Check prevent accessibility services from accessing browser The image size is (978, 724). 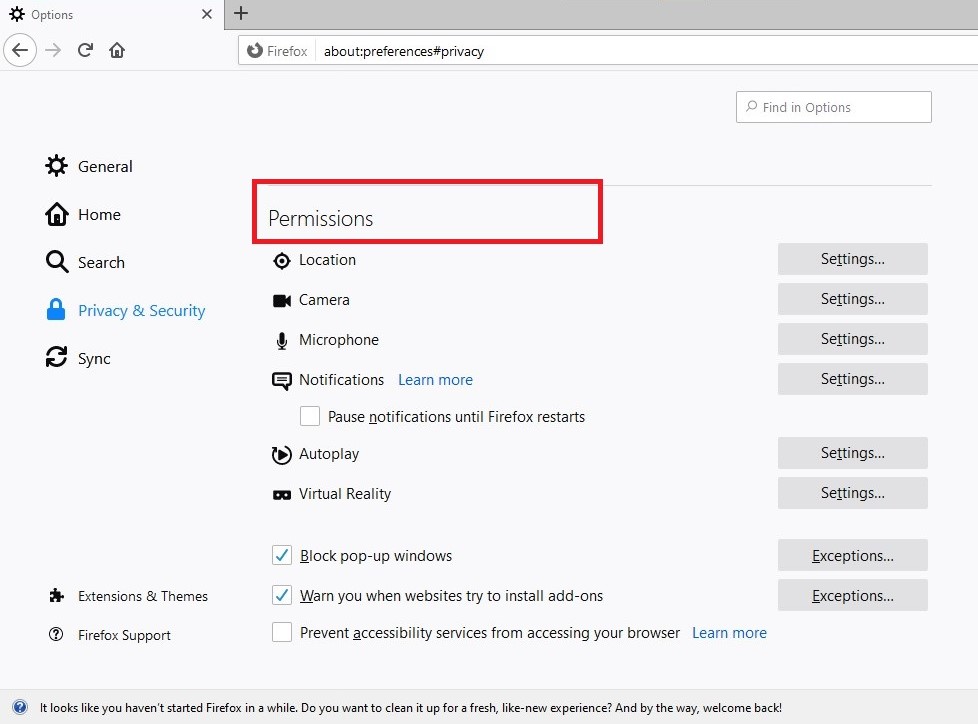pyautogui.click(x=281, y=632)
